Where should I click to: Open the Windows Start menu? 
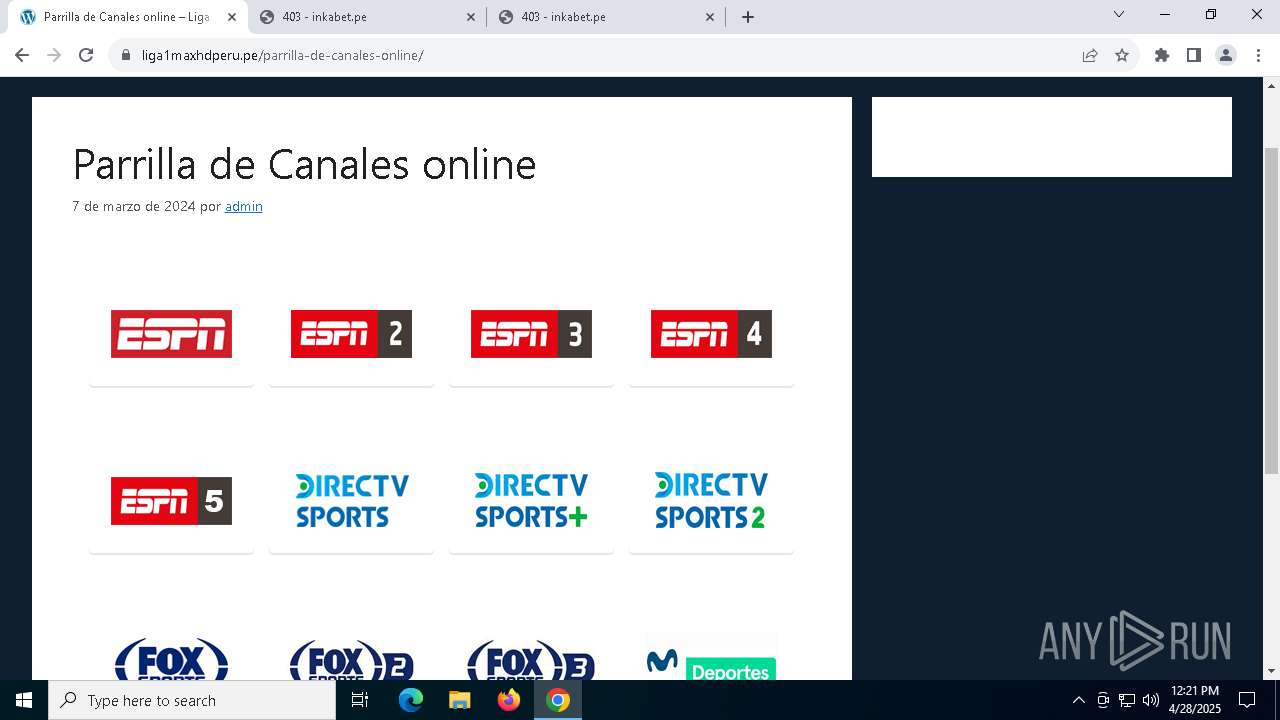click(x=24, y=700)
